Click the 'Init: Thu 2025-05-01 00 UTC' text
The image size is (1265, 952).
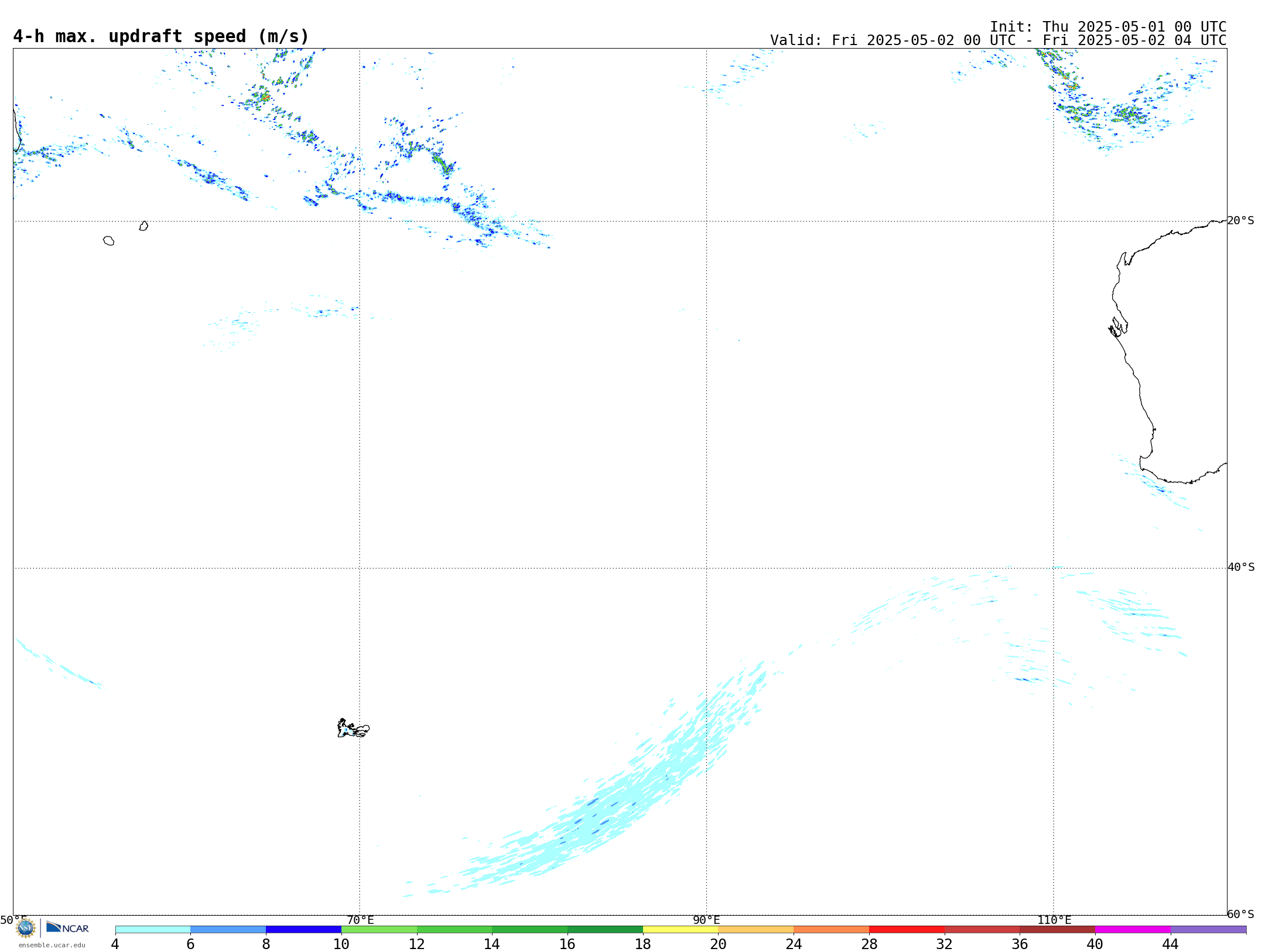(x=1108, y=27)
